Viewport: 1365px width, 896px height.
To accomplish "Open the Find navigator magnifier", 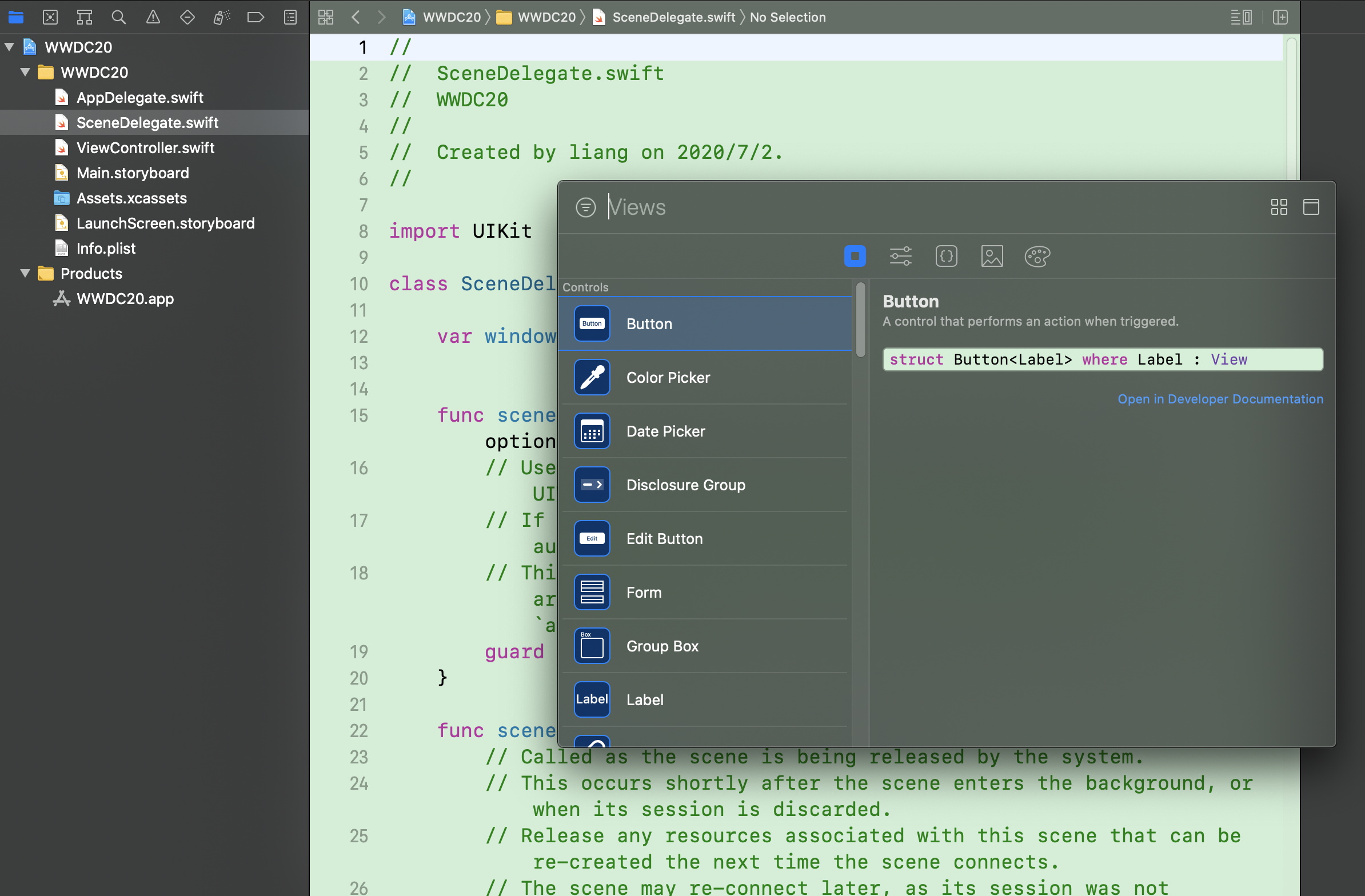I will [119, 17].
